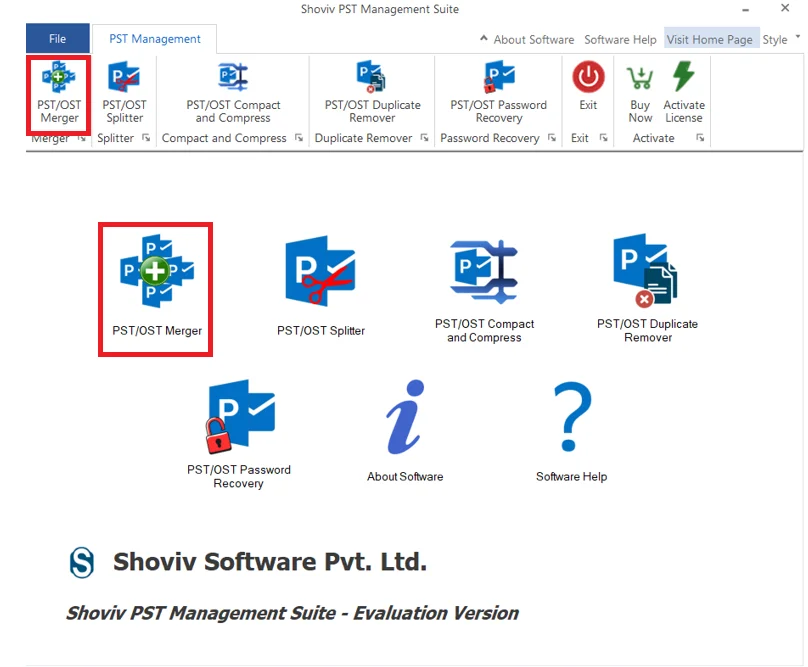Click the red Exit power icon
This screenshot has height=667, width=808.
coord(588,77)
